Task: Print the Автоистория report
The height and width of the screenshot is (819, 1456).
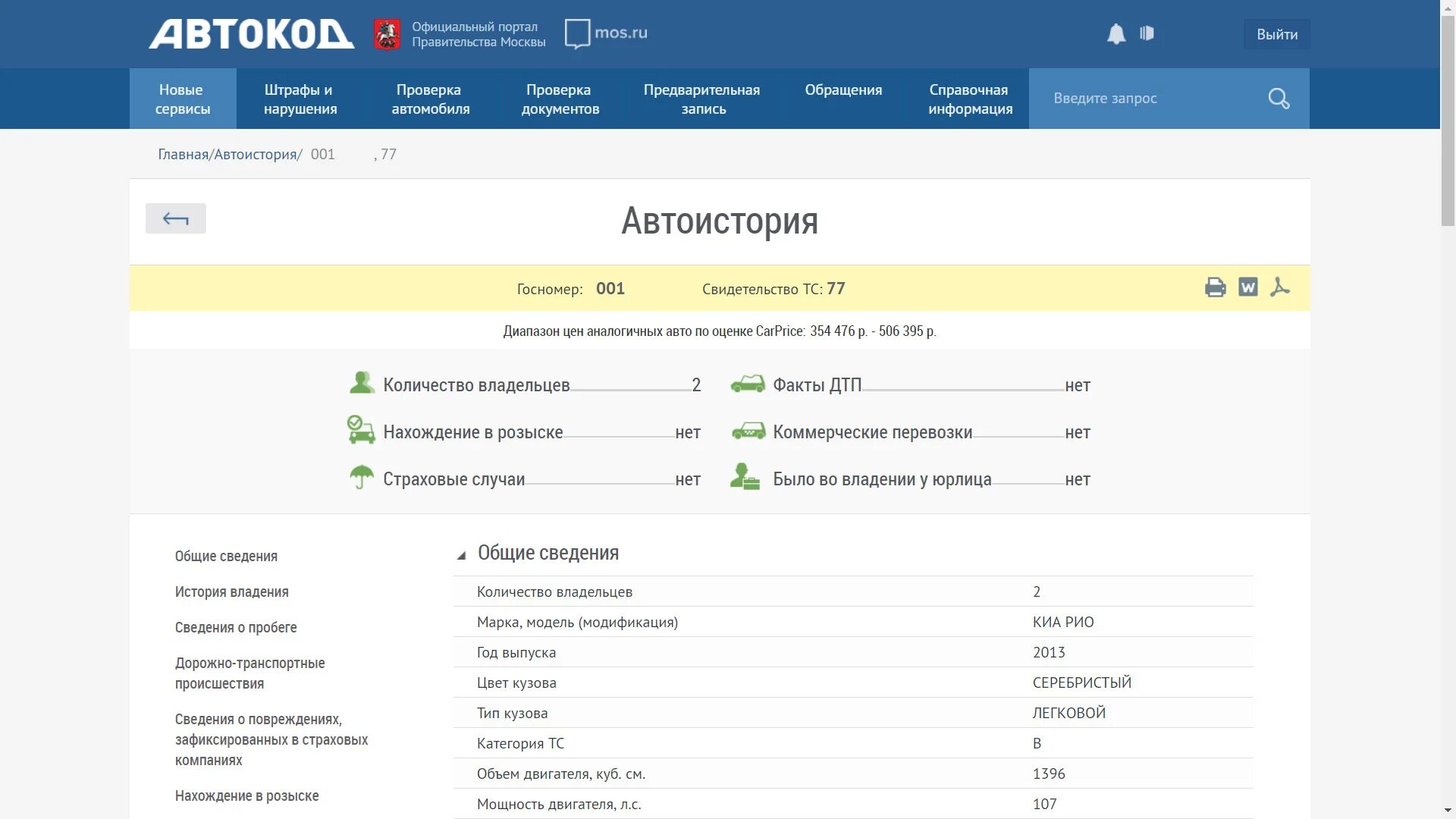Action: pyautogui.click(x=1215, y=287)
